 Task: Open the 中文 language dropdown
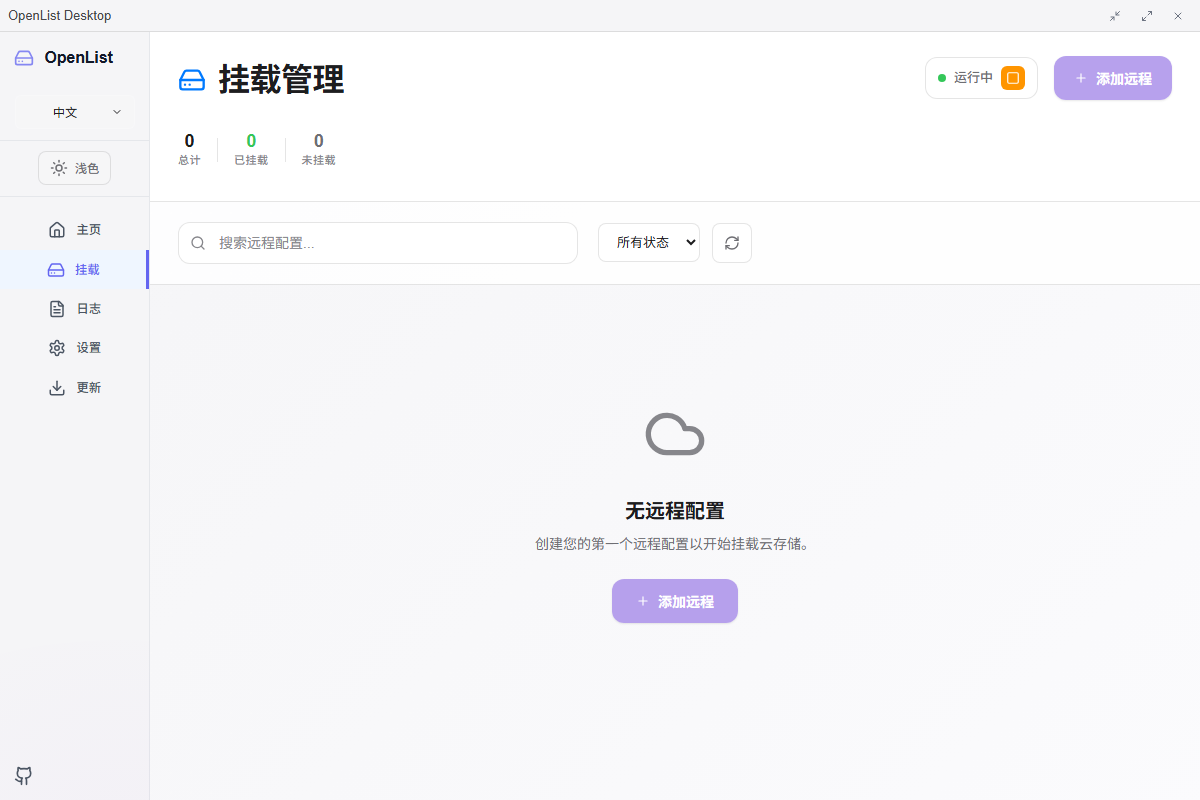(x=74, y=112)
